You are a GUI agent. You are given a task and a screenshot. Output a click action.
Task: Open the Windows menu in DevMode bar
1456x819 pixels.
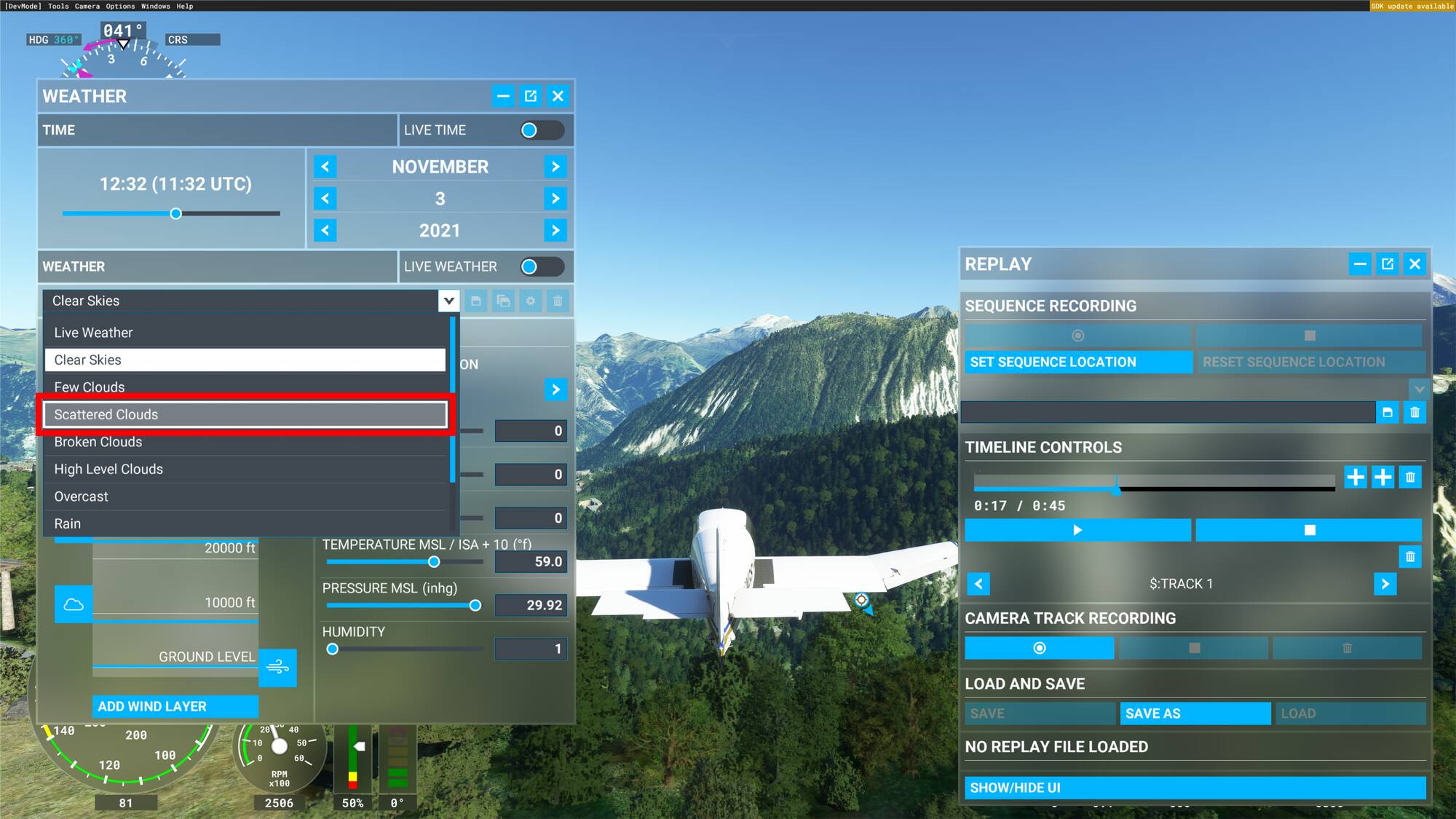coord(155,6)
